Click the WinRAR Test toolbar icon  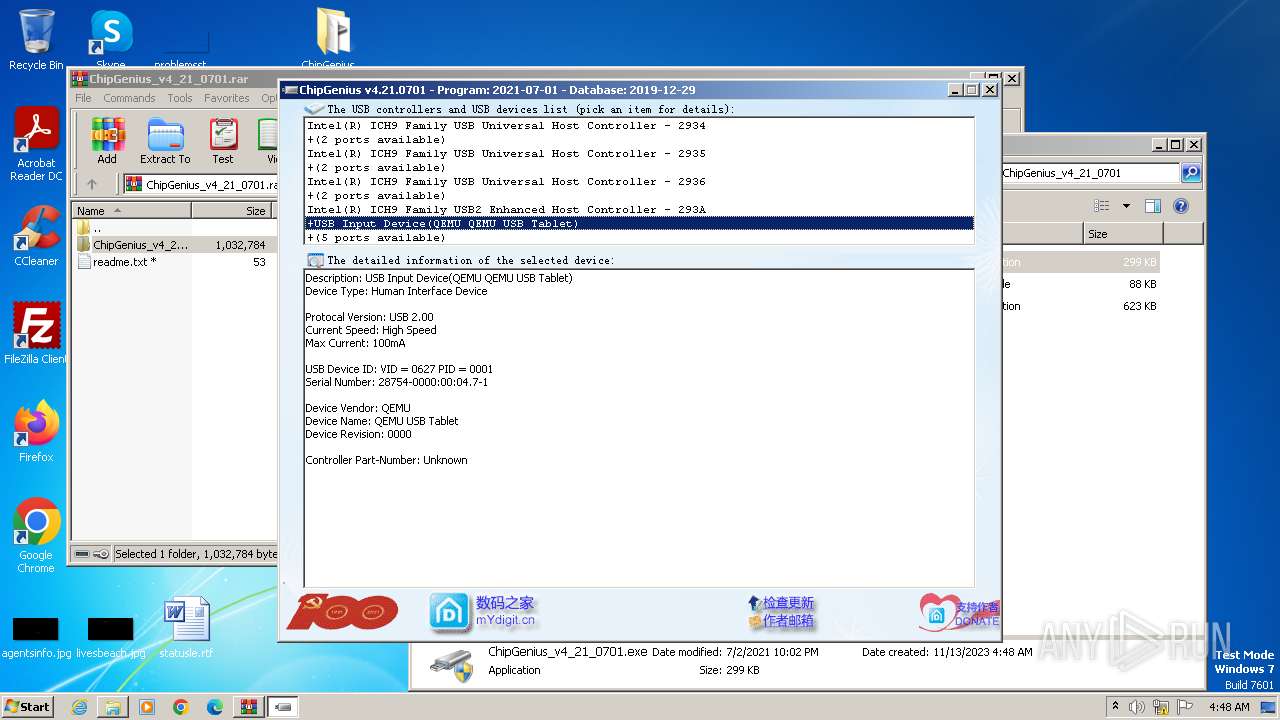tap(223, 141)
